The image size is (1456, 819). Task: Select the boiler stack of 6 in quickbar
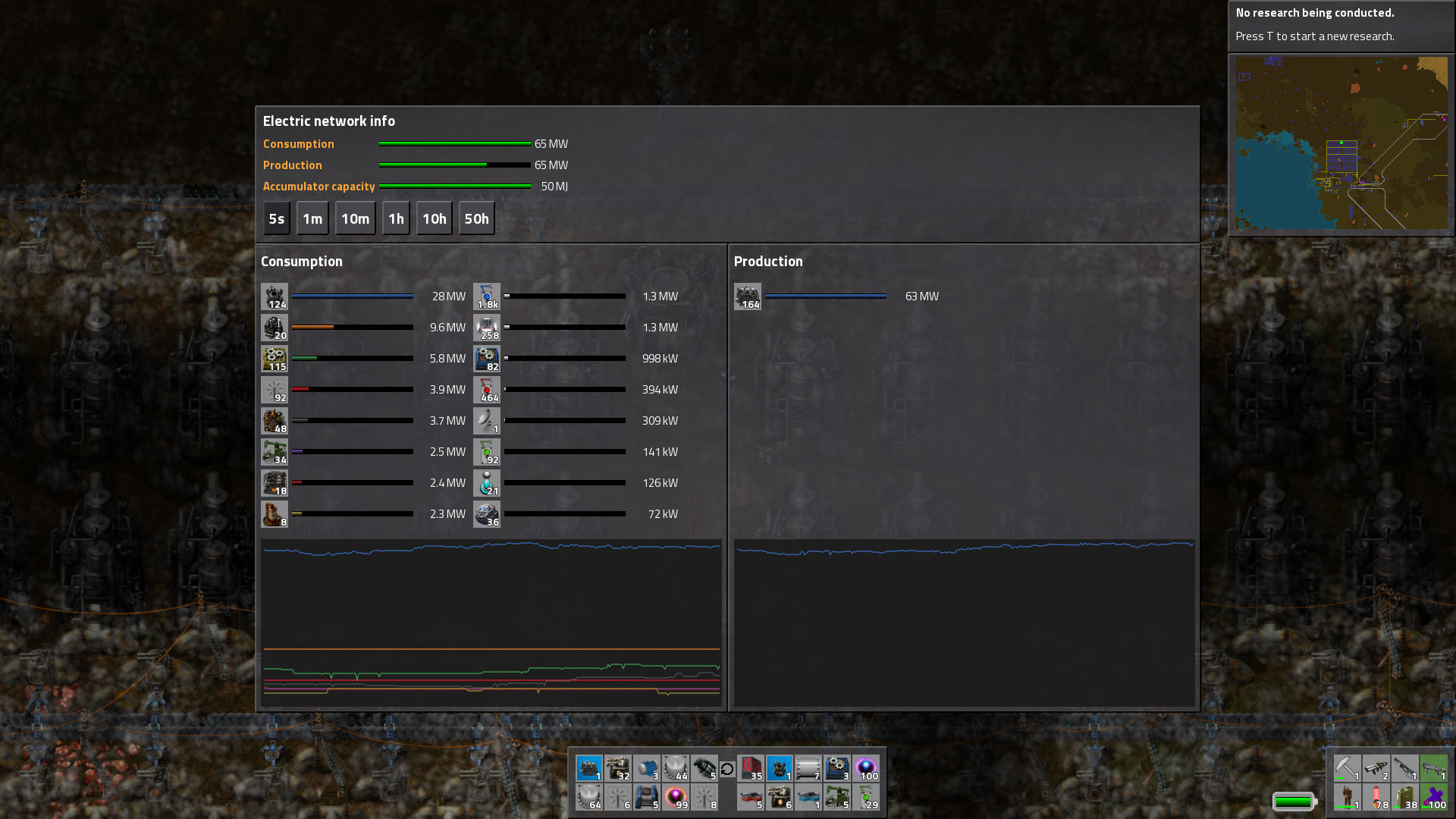click(x=780, y=797)
